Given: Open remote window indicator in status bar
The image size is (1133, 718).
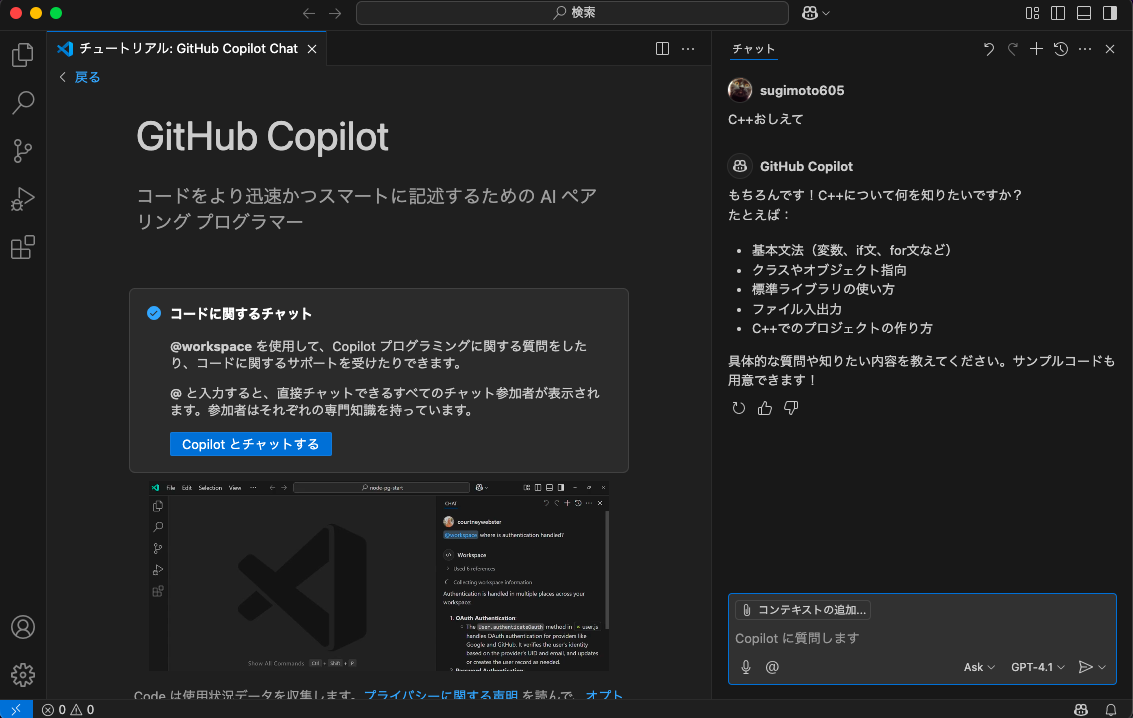Looking at the screenshot, I should pos(16,709).
